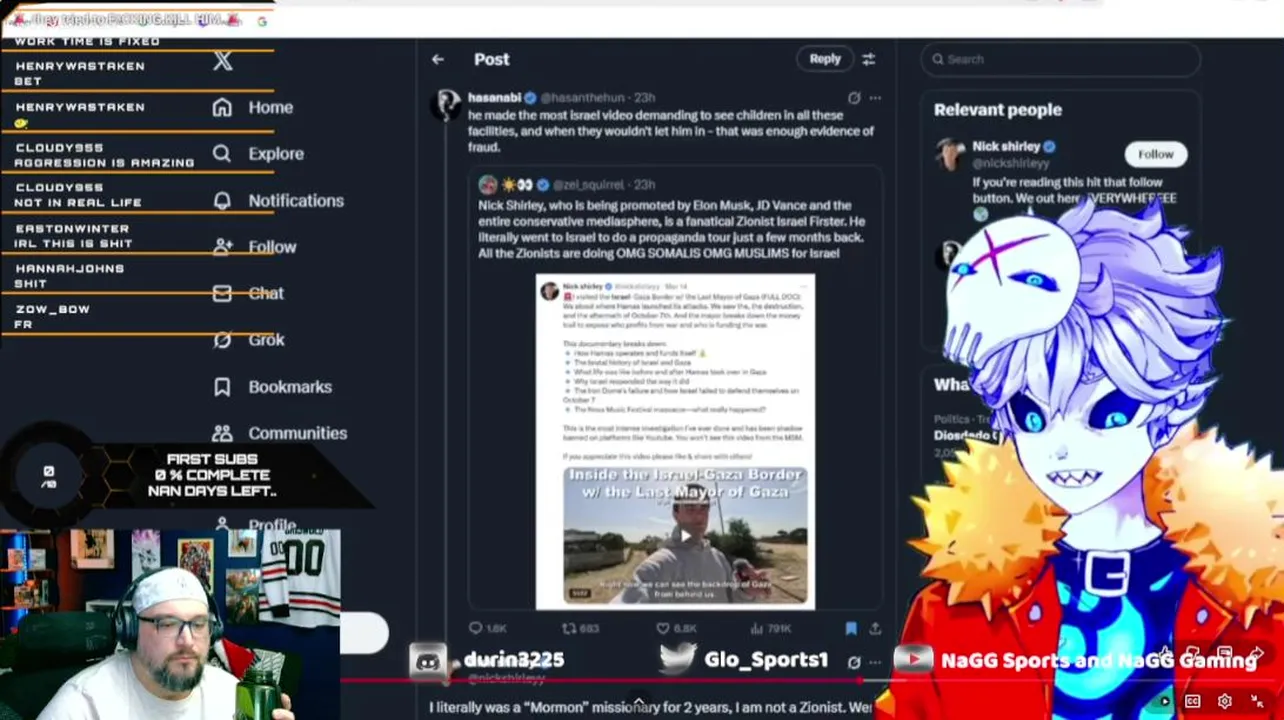This screenshot has width=1284, height=720.
Task: Open reply sorting options icon beside Reply
Action: pyautogui.click(x=868, y=59)
